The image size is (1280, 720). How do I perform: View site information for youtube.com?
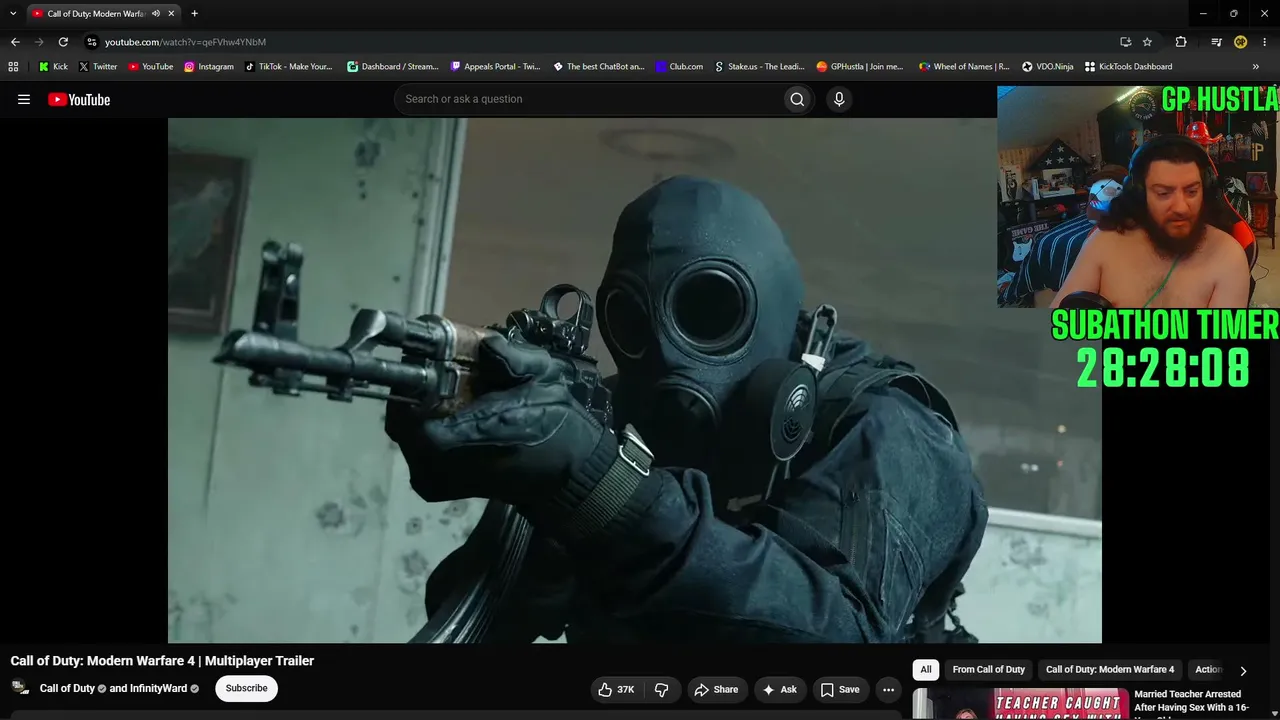click(92, 42)
